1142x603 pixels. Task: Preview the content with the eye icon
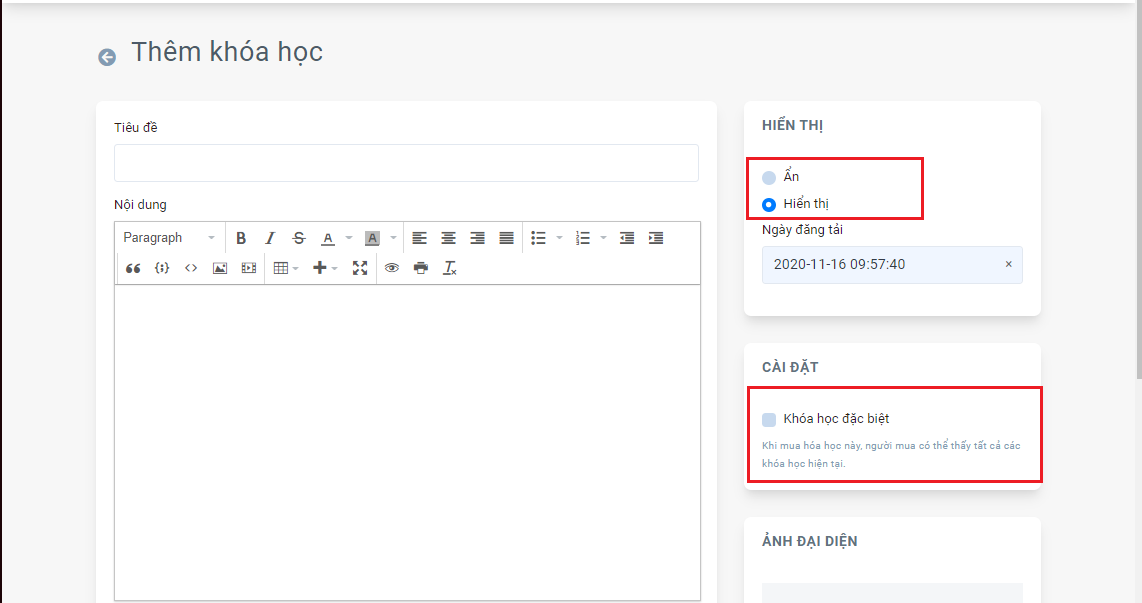(392, 268)
